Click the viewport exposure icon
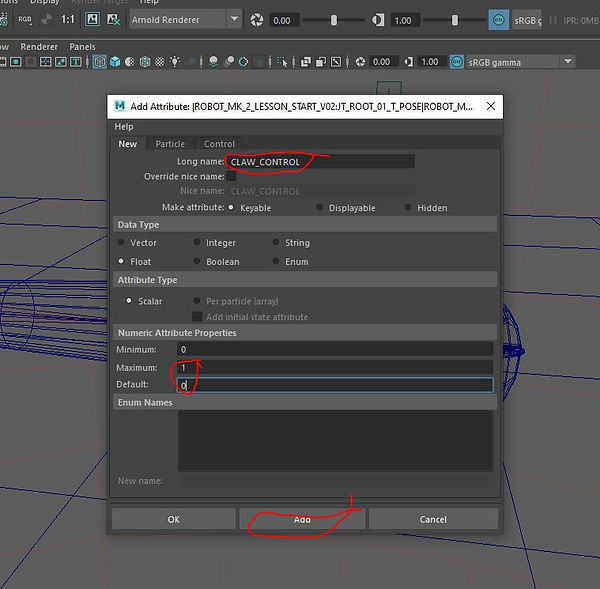Viewport: 600px width, 589px height. 360,62
